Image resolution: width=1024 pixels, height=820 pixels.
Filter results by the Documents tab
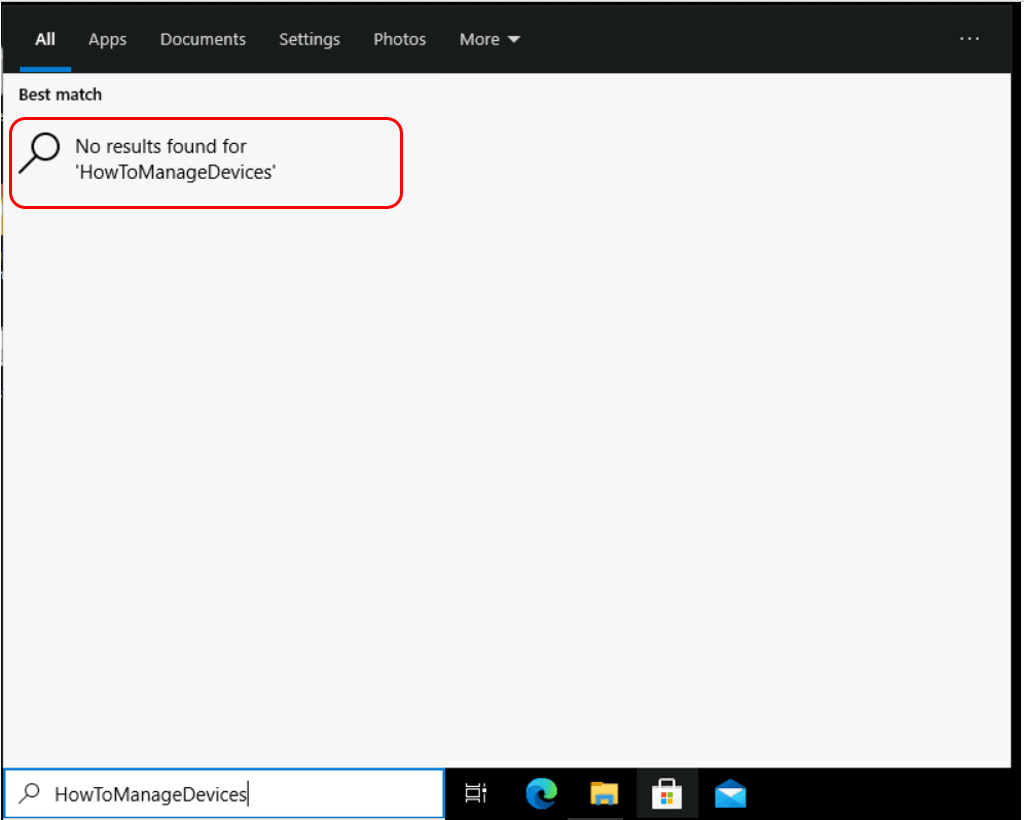click(203, 40)
